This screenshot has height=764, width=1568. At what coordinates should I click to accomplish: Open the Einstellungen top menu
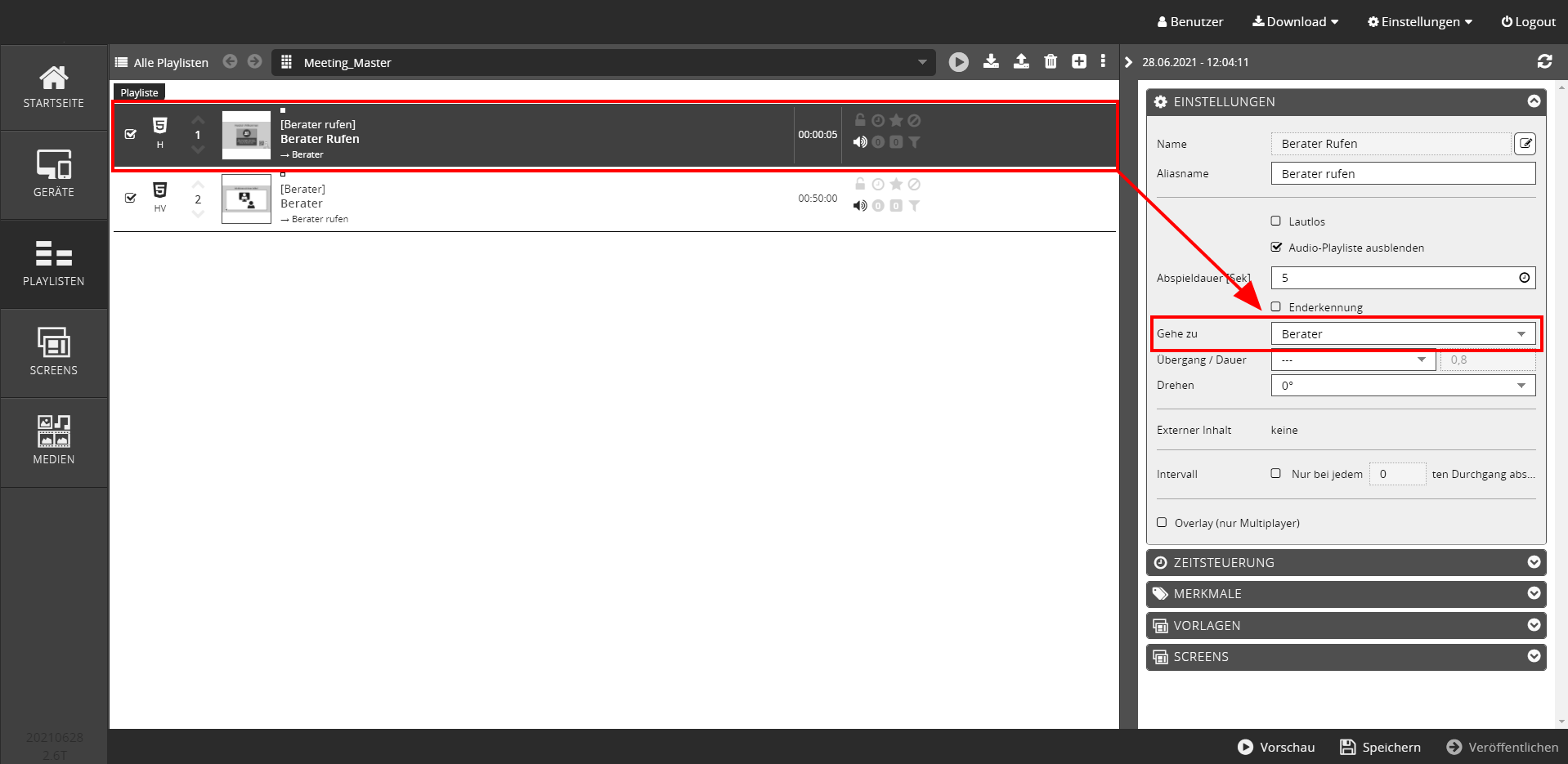1420,22
